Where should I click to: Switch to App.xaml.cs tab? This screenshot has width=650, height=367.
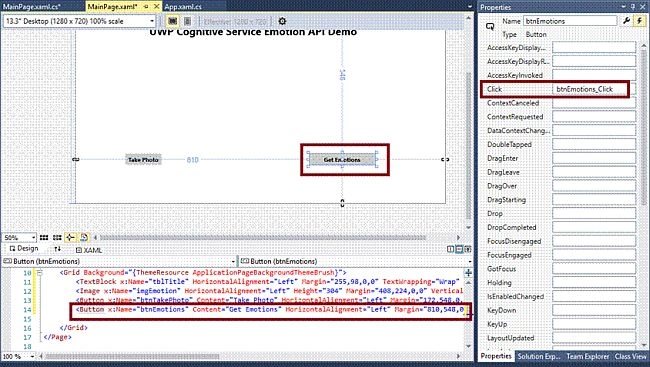[183, 7]
